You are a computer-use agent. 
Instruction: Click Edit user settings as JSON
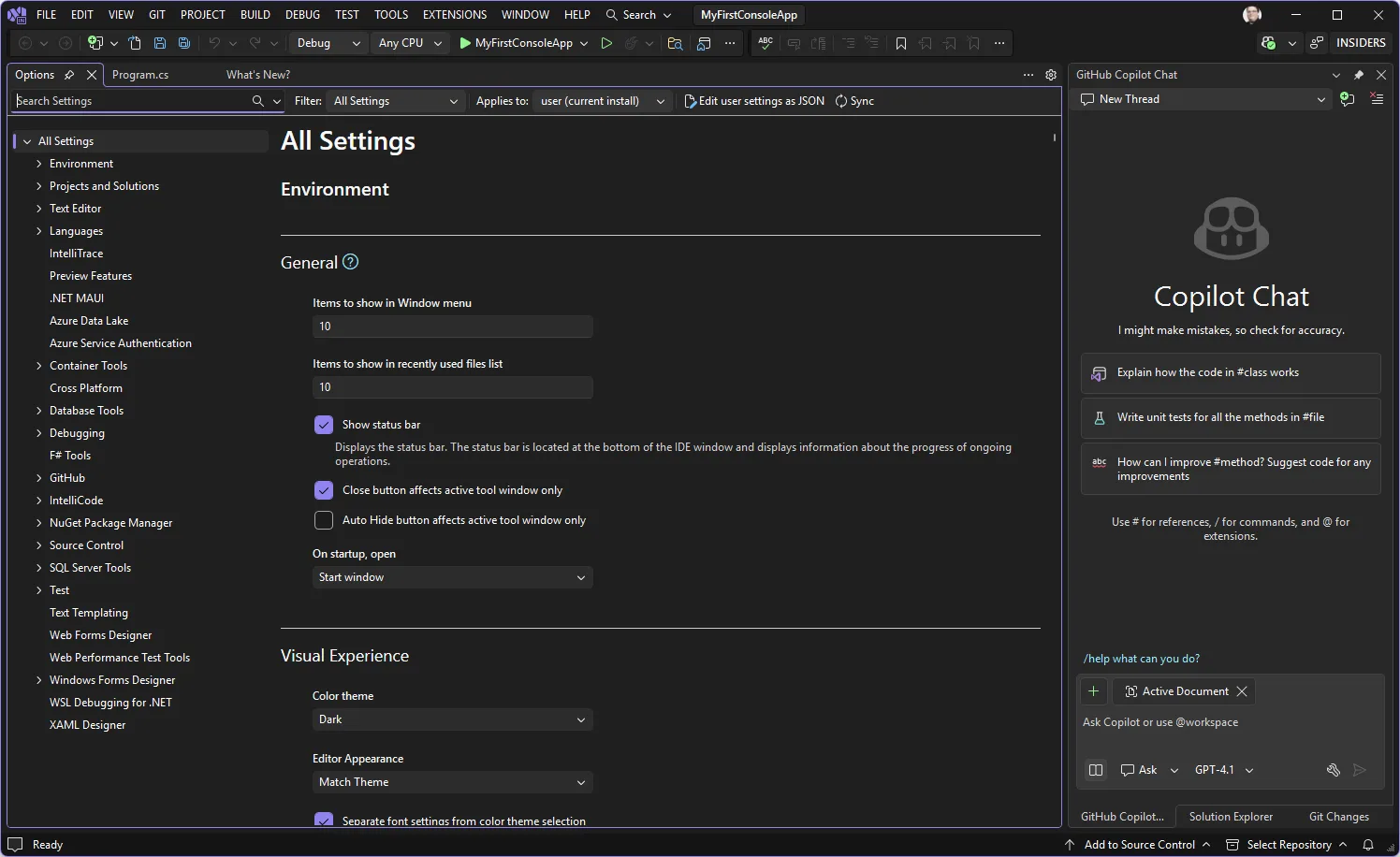pyautogui.click(x=754, y=101)
